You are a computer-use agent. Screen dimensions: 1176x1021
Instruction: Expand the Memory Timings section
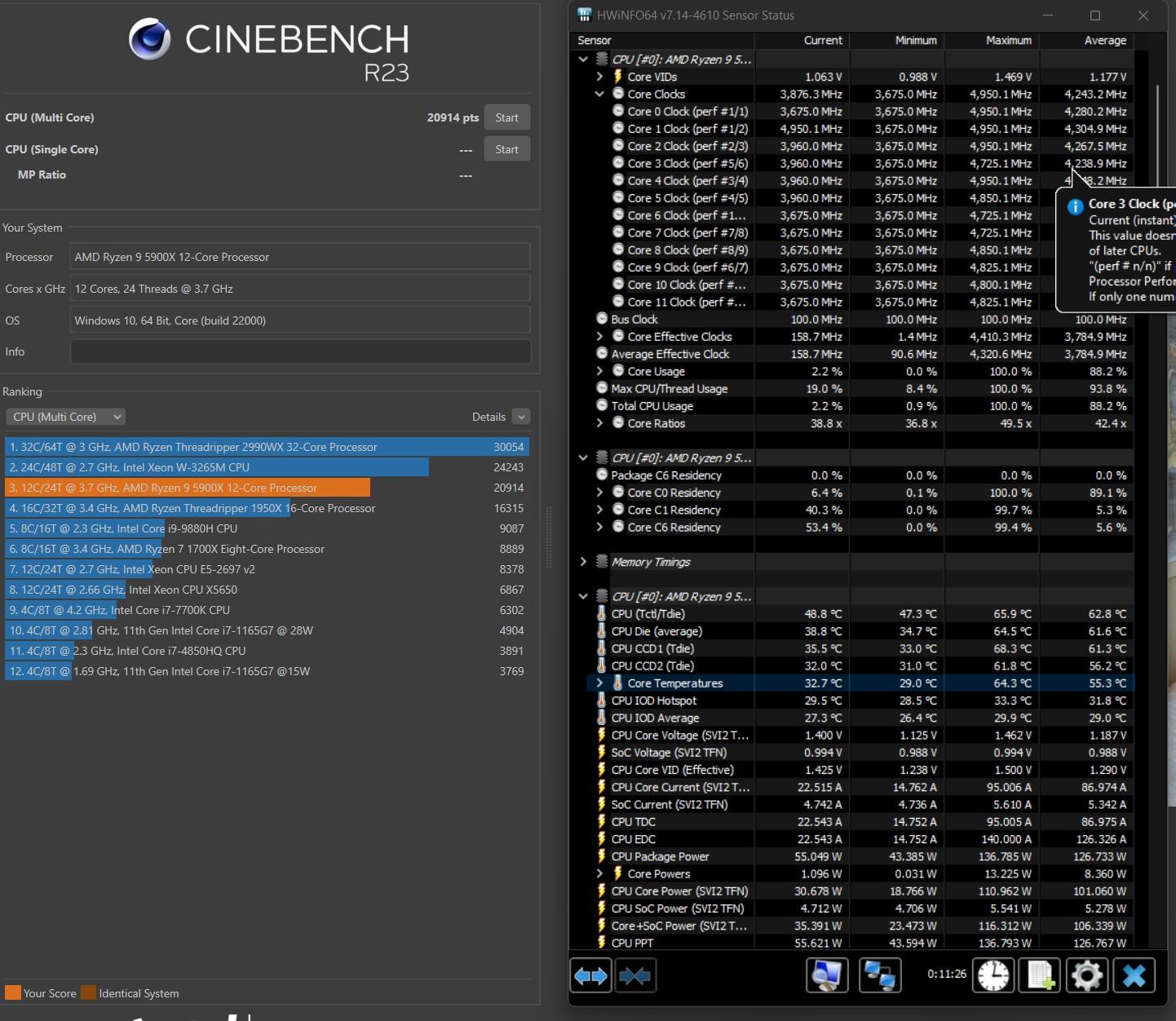click(x=583, y=562)
